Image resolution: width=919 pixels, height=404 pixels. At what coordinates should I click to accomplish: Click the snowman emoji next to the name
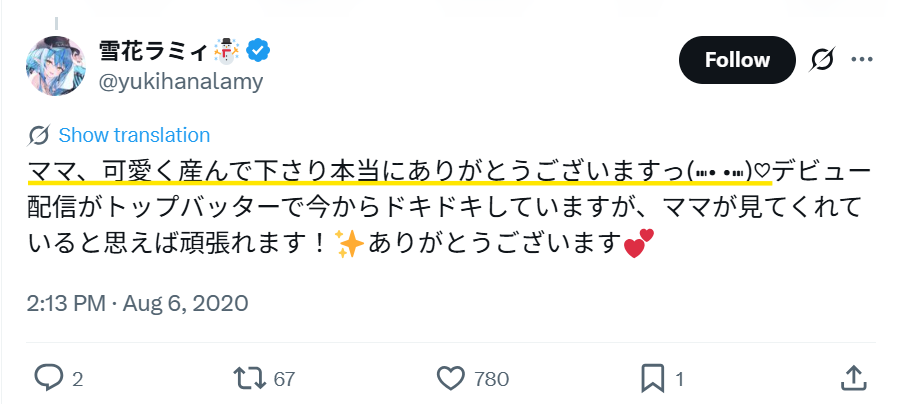227,50
